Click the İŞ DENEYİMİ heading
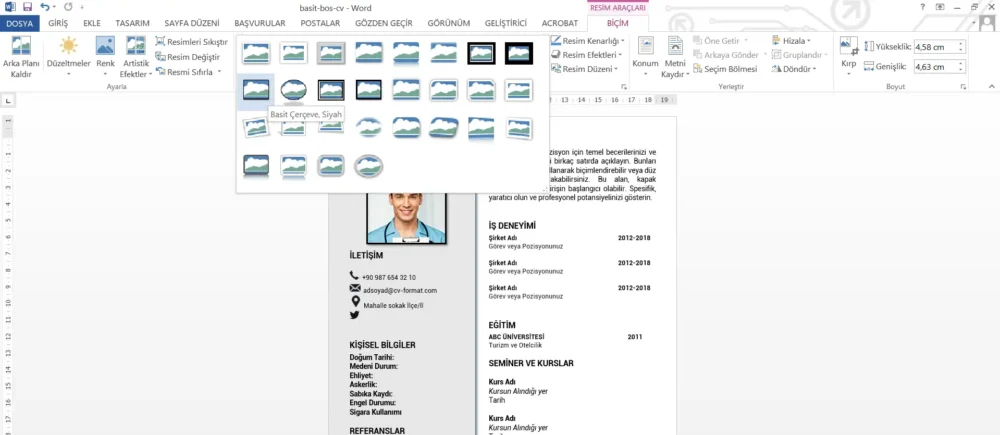 click(x=512, y=226)
